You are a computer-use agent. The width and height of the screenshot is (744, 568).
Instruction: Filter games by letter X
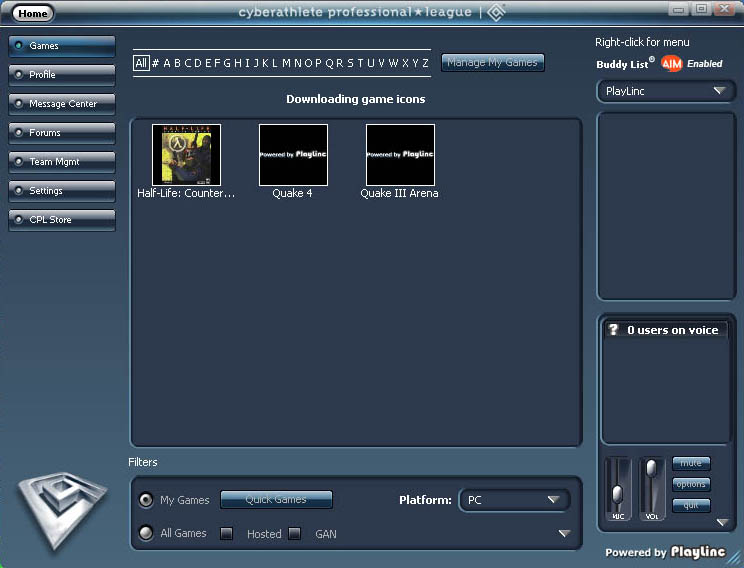pos(405,63)
